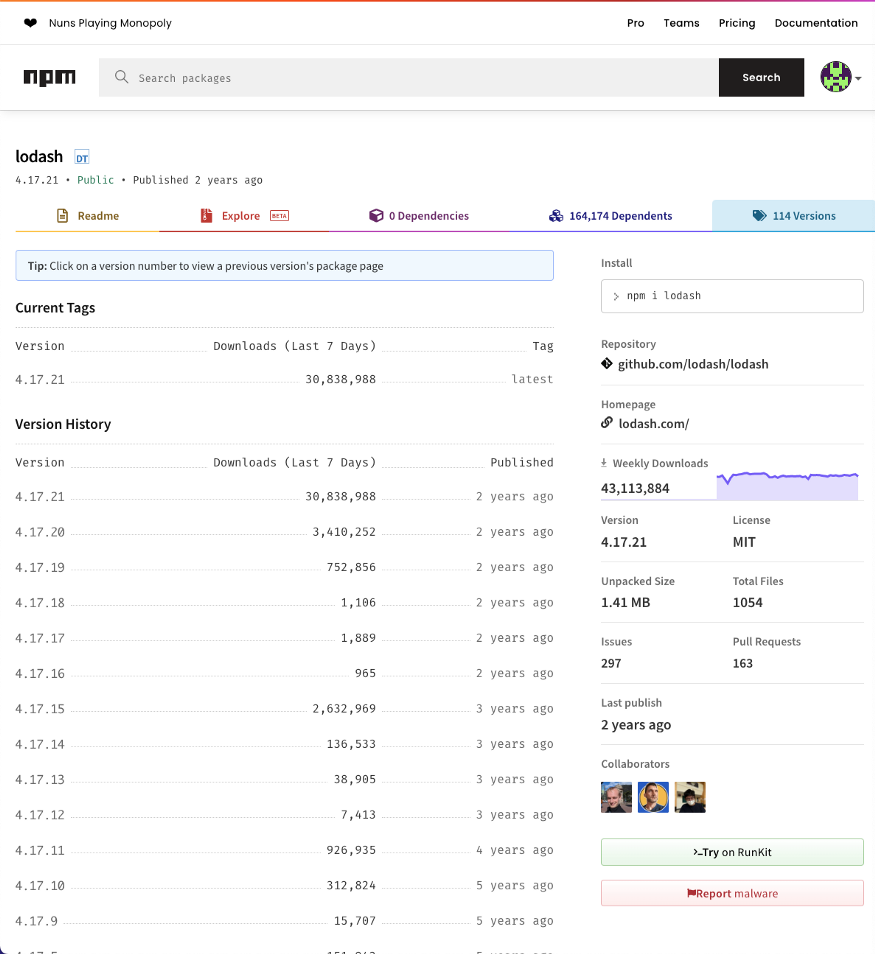875x954 pixels.
Task: Open the second collaborator avatar
Action: pyautogui.click(x=654, y=797)
